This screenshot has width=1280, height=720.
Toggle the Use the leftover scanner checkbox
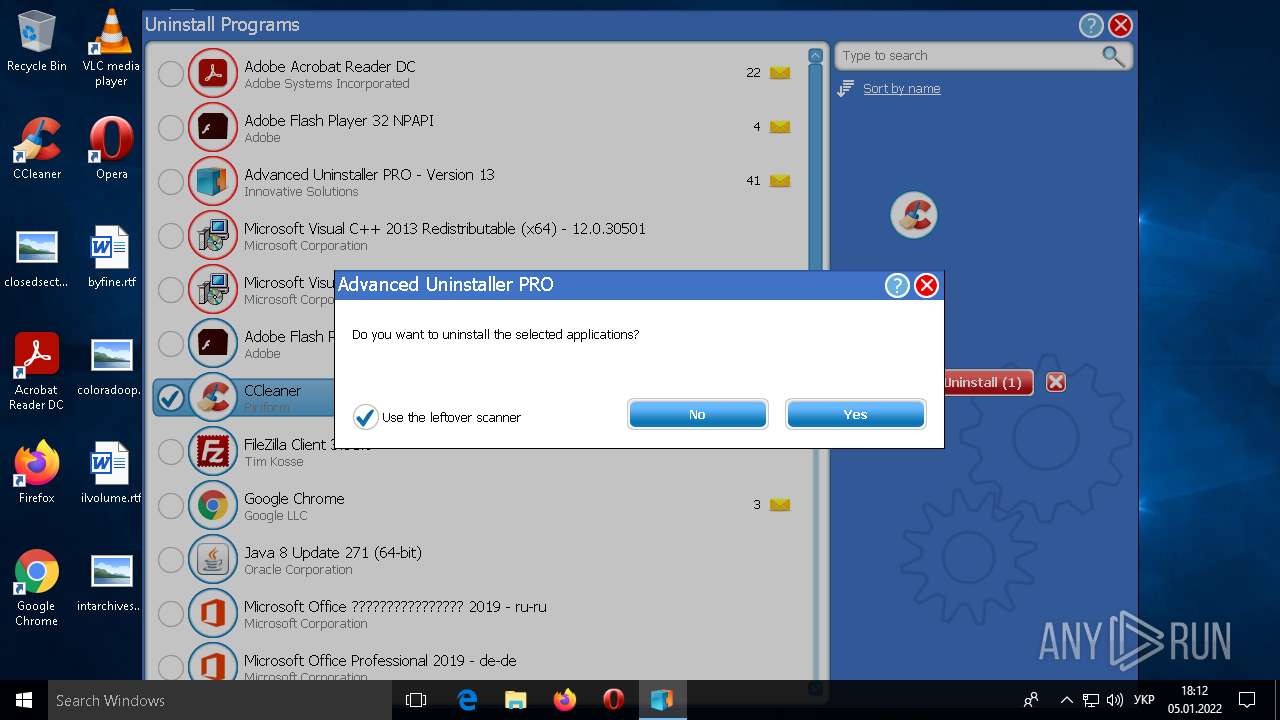(366, 417)
